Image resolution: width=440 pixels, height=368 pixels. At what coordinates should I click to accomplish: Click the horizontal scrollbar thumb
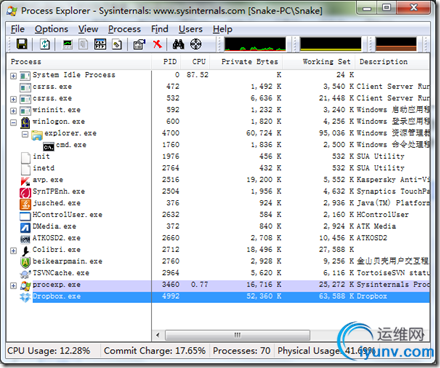238,335
